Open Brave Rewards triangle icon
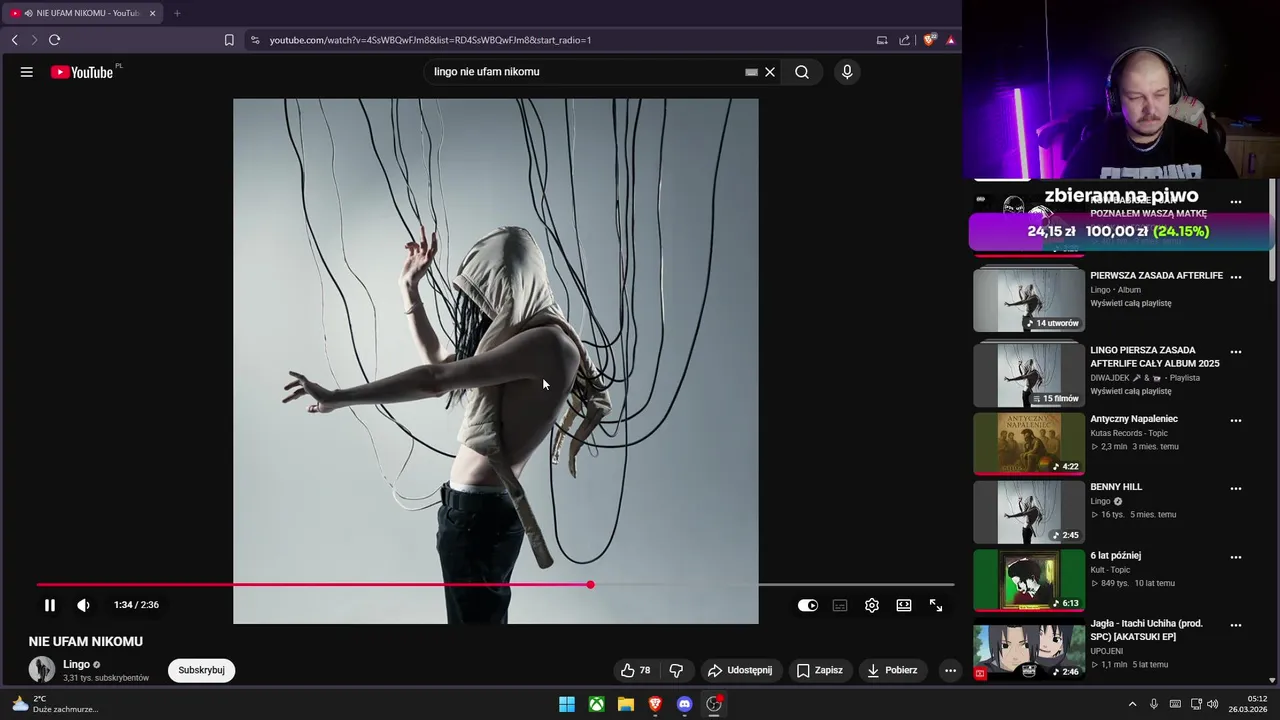The width and height of the screenshot is (1280, 720). point(950,40)
